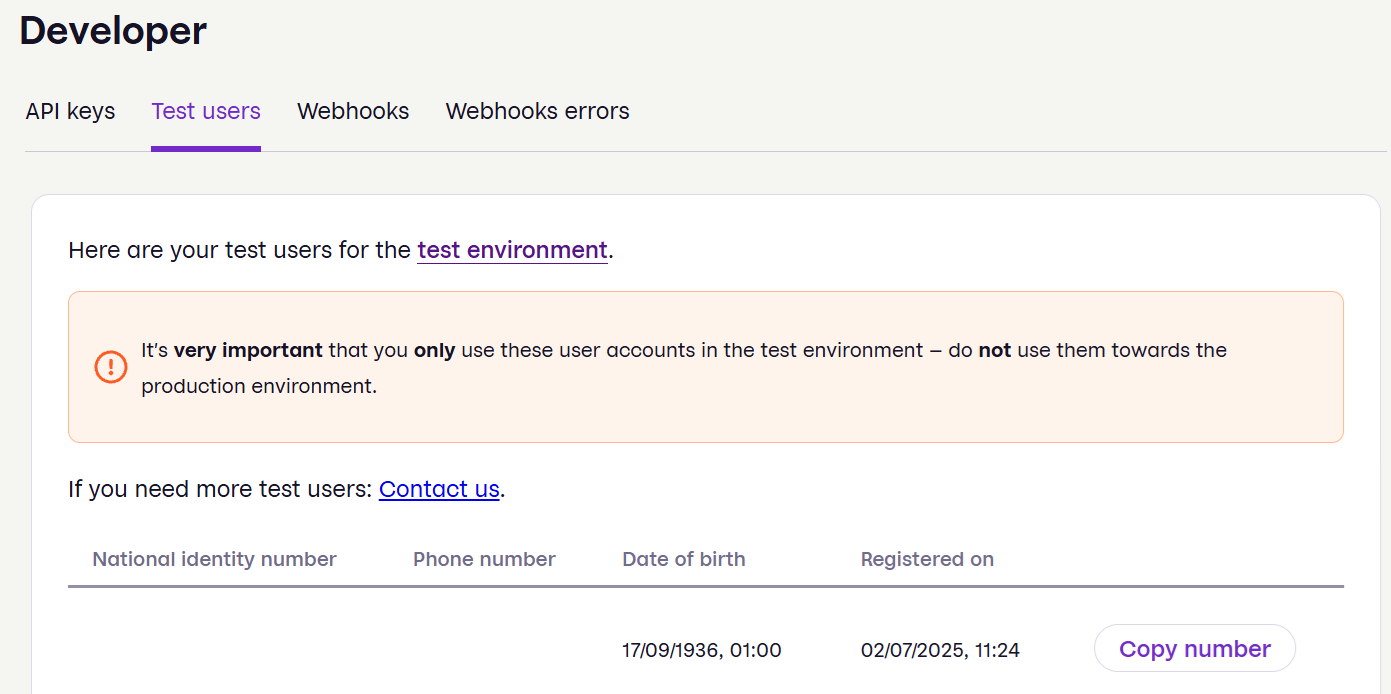Image resolution: width=1391 pixels, height=694 pixels.
Task: Click the National identity number column header
Action: click(214, 559)
